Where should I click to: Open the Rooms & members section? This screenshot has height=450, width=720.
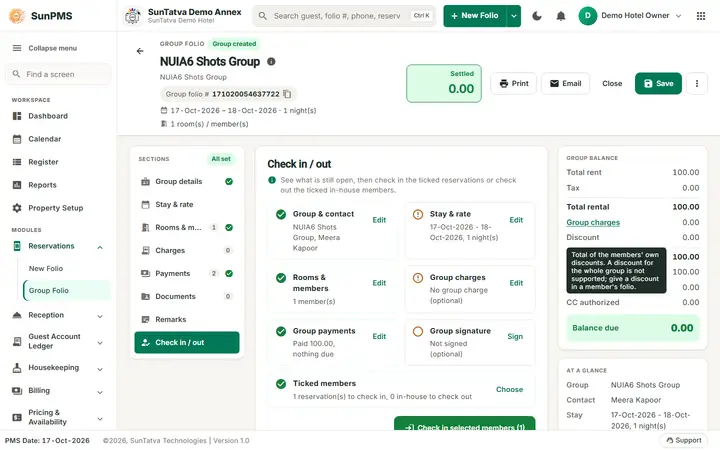(187, 227)
